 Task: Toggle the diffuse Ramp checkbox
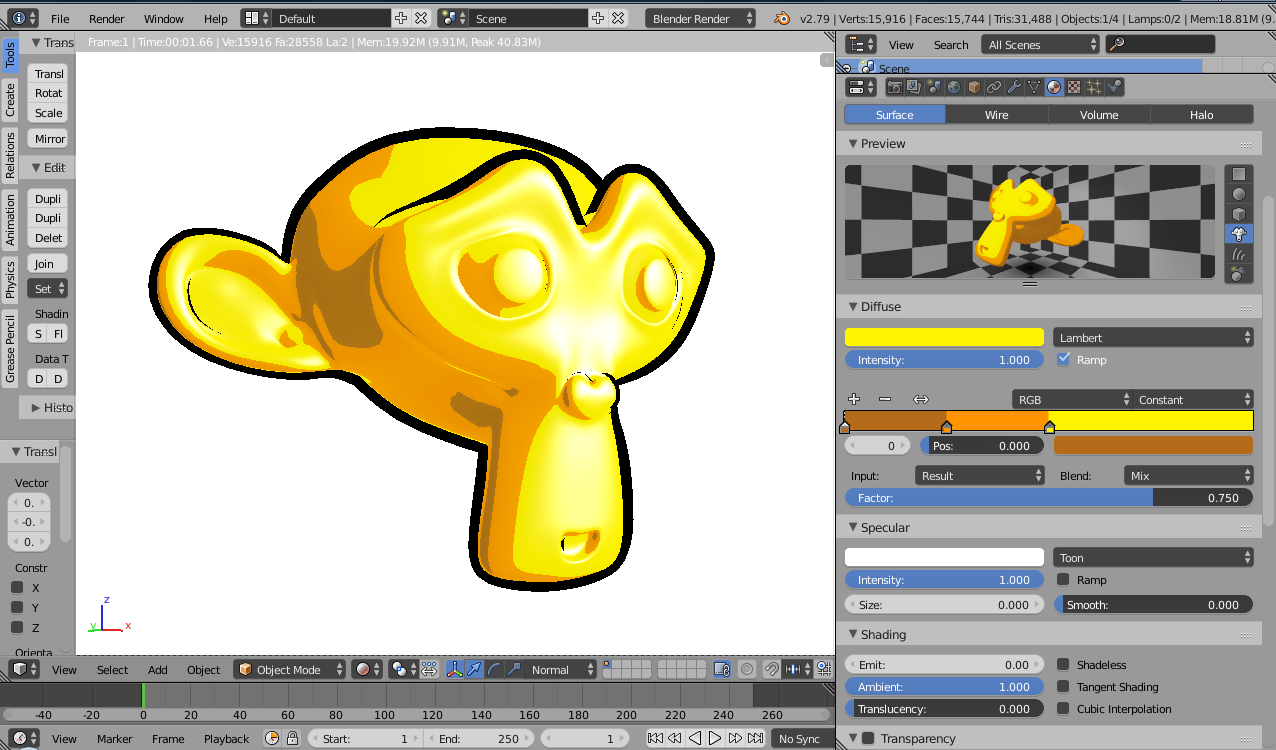pyautogui.click(x=1064, y=359)
